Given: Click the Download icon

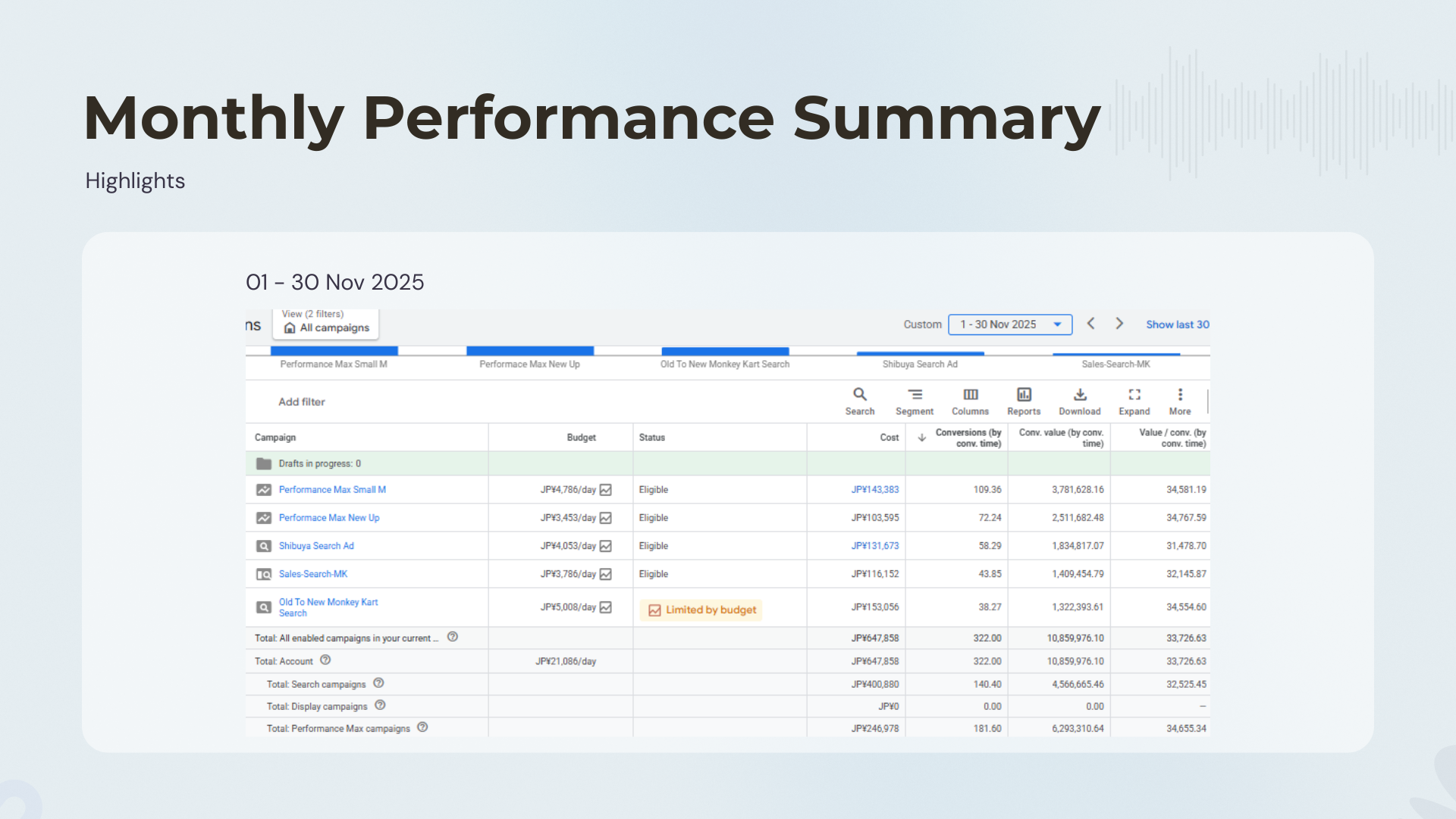Looking at the screenshot, I should click(x=1080, y=394).
